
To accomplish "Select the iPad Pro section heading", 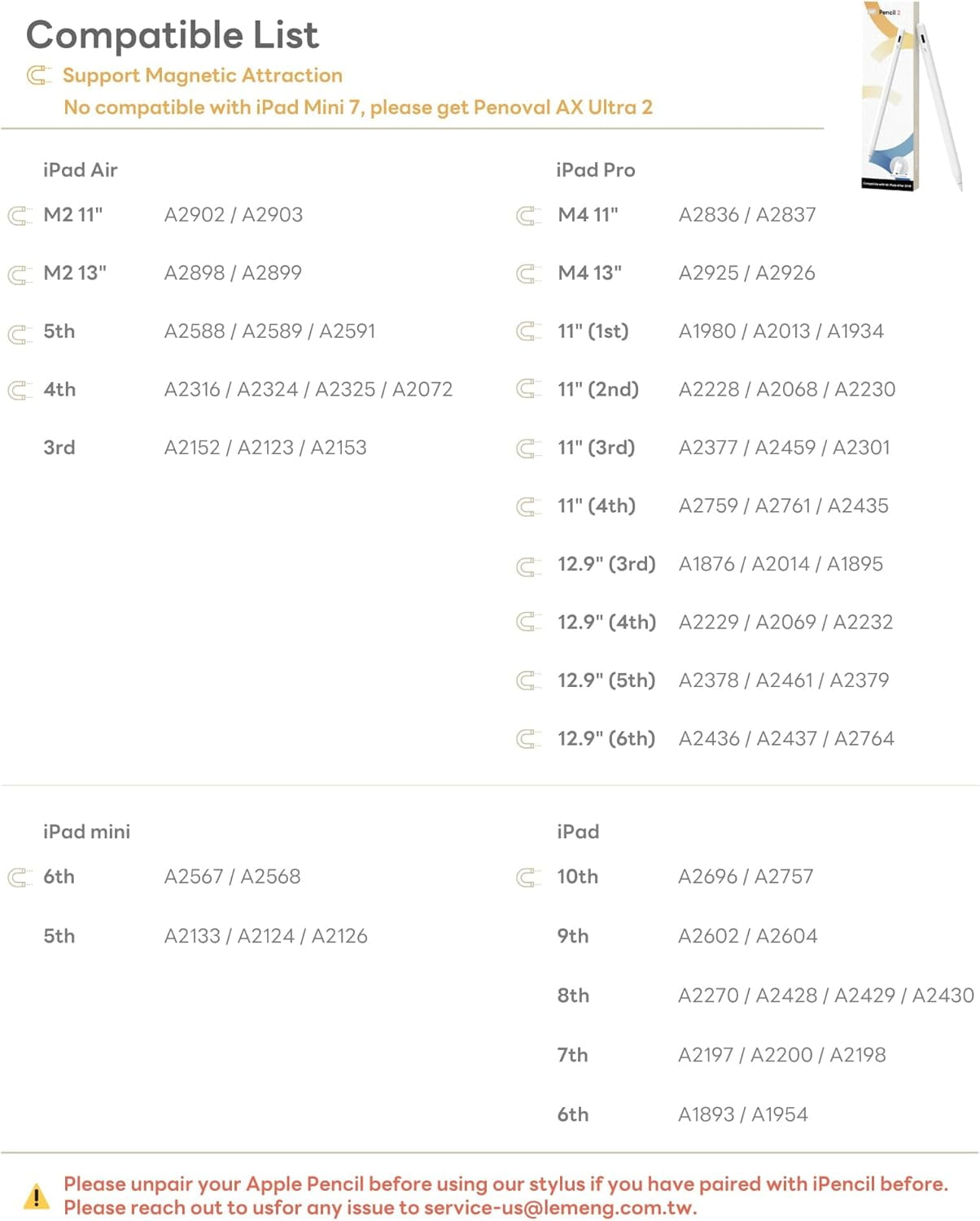I will tap(595, 170).
